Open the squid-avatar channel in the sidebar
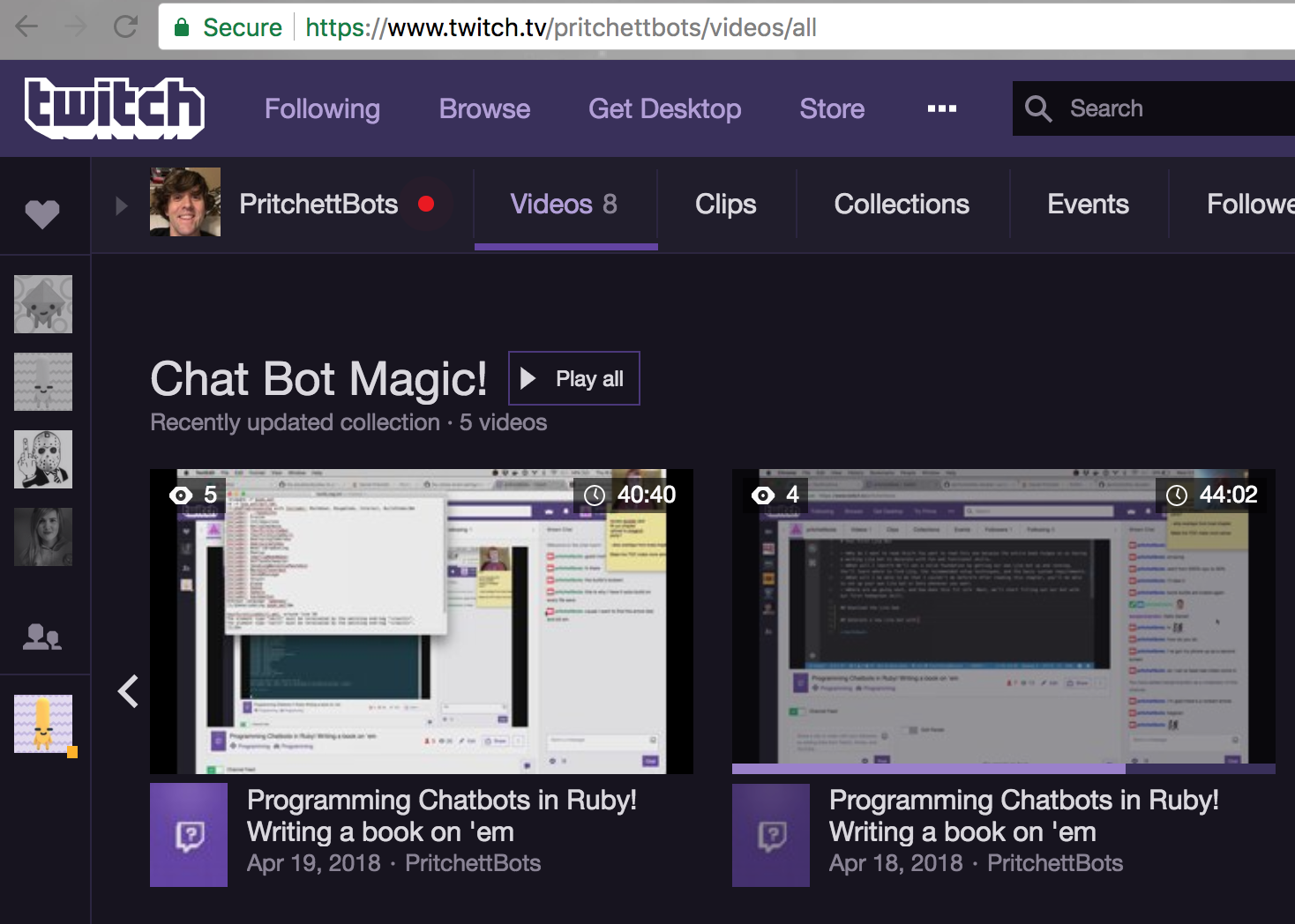 coord(43,304)
